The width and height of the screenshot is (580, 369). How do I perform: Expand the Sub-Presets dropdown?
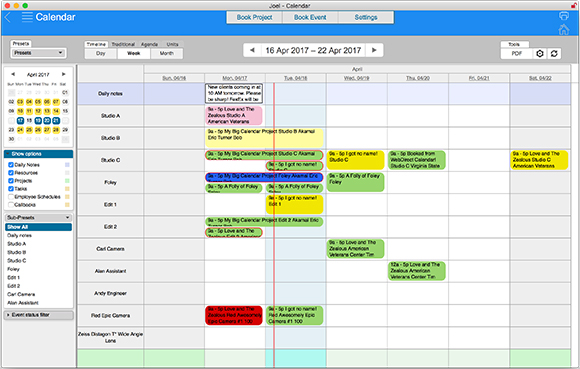pyautogui.click(x=38, y=217)
